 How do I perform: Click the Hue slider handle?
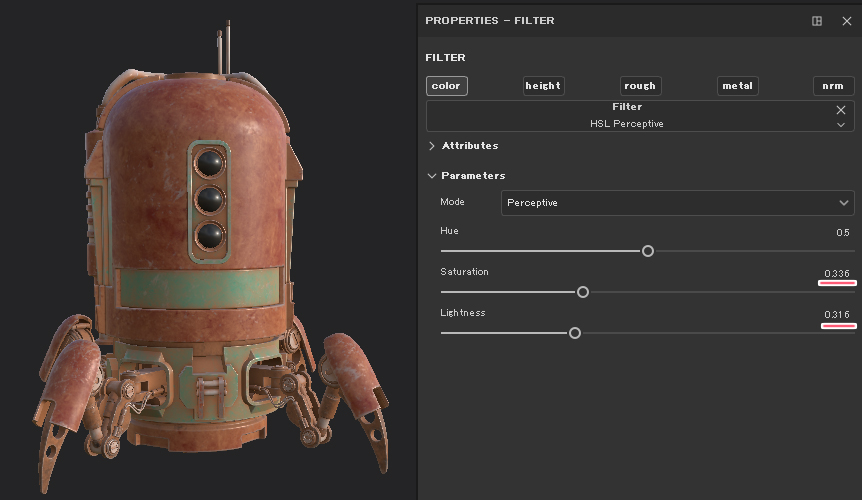pos(648,251)
